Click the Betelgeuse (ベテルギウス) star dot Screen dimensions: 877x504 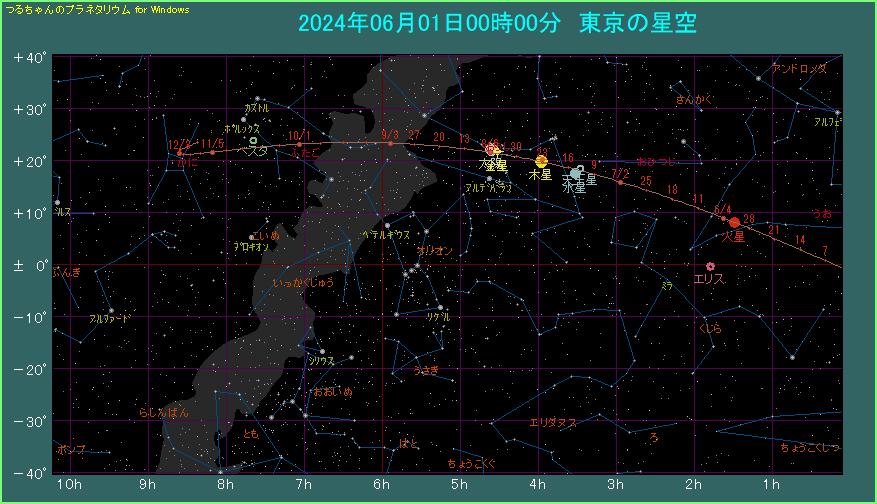click(387, 225)
